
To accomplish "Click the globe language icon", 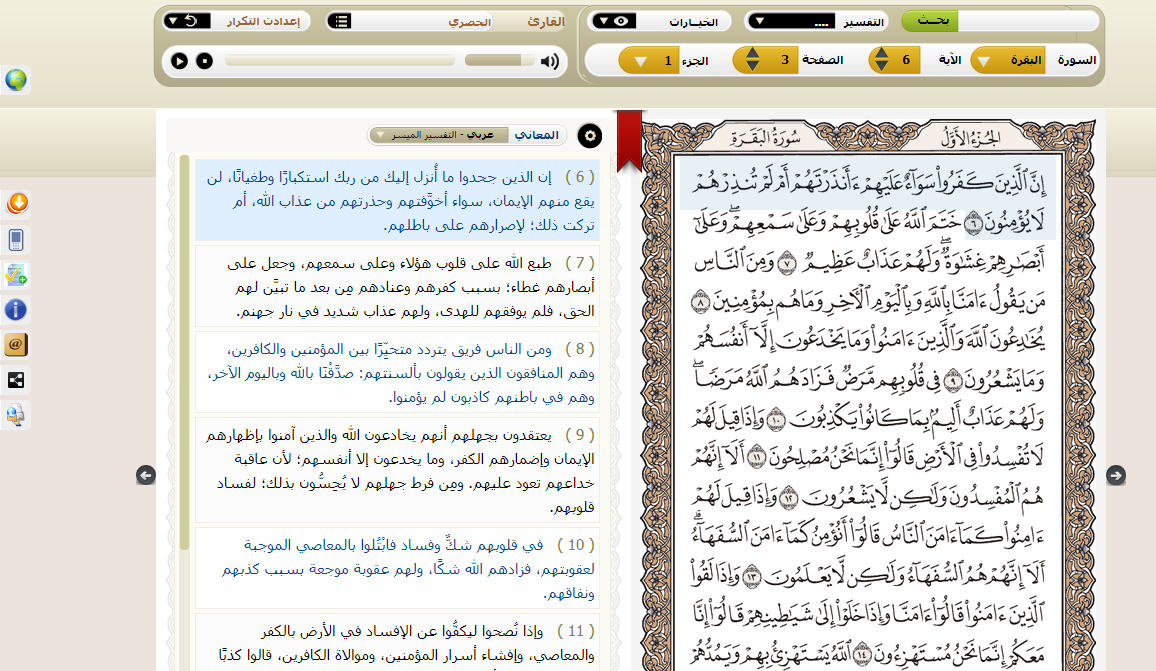I will pos(15,80).
